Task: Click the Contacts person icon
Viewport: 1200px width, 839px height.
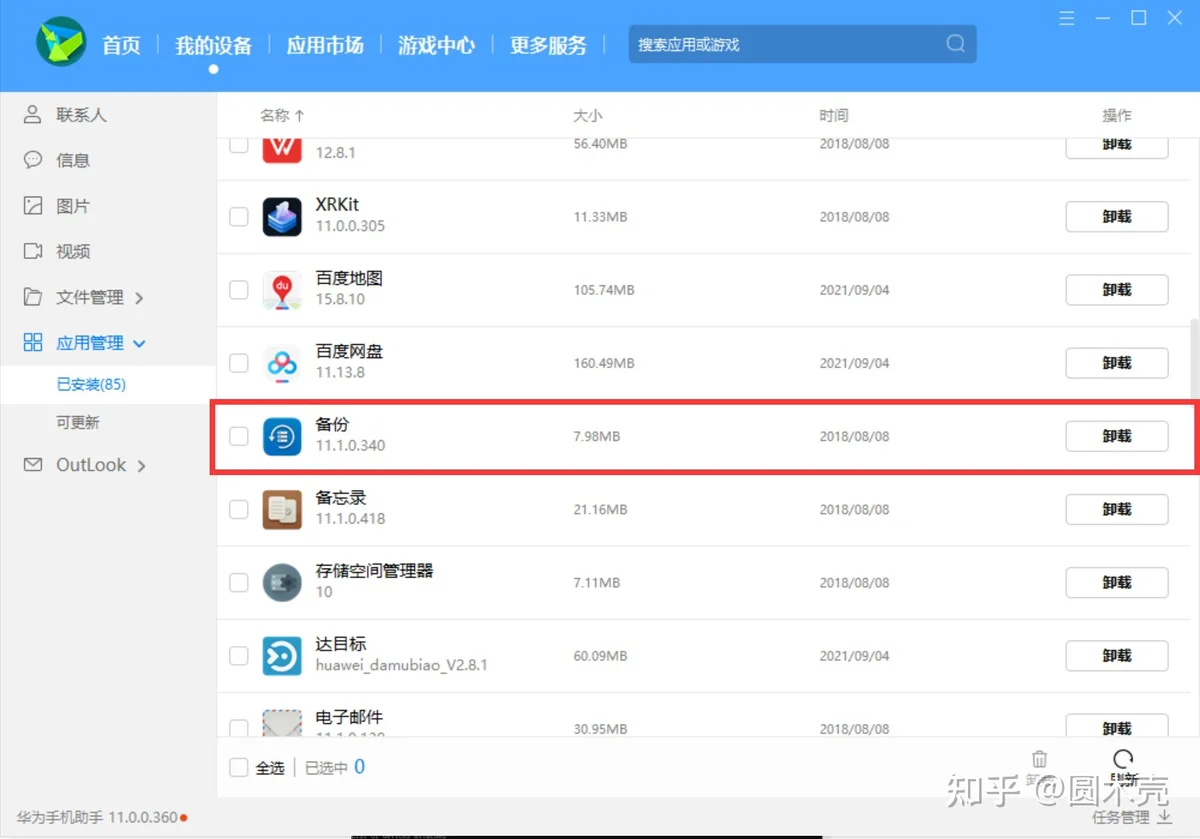Action: [33, 114]
